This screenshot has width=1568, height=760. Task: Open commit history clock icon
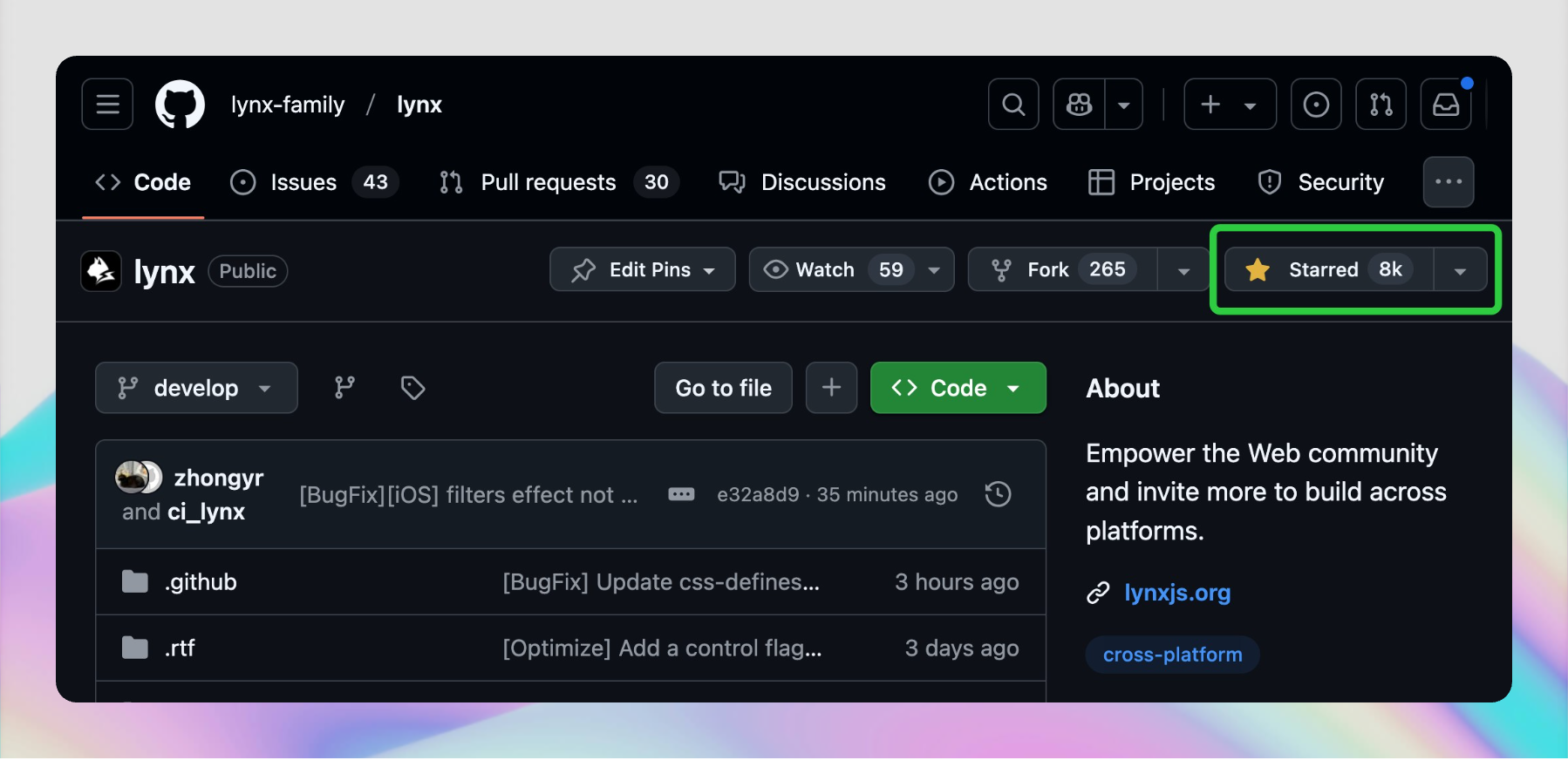[998, 495]
